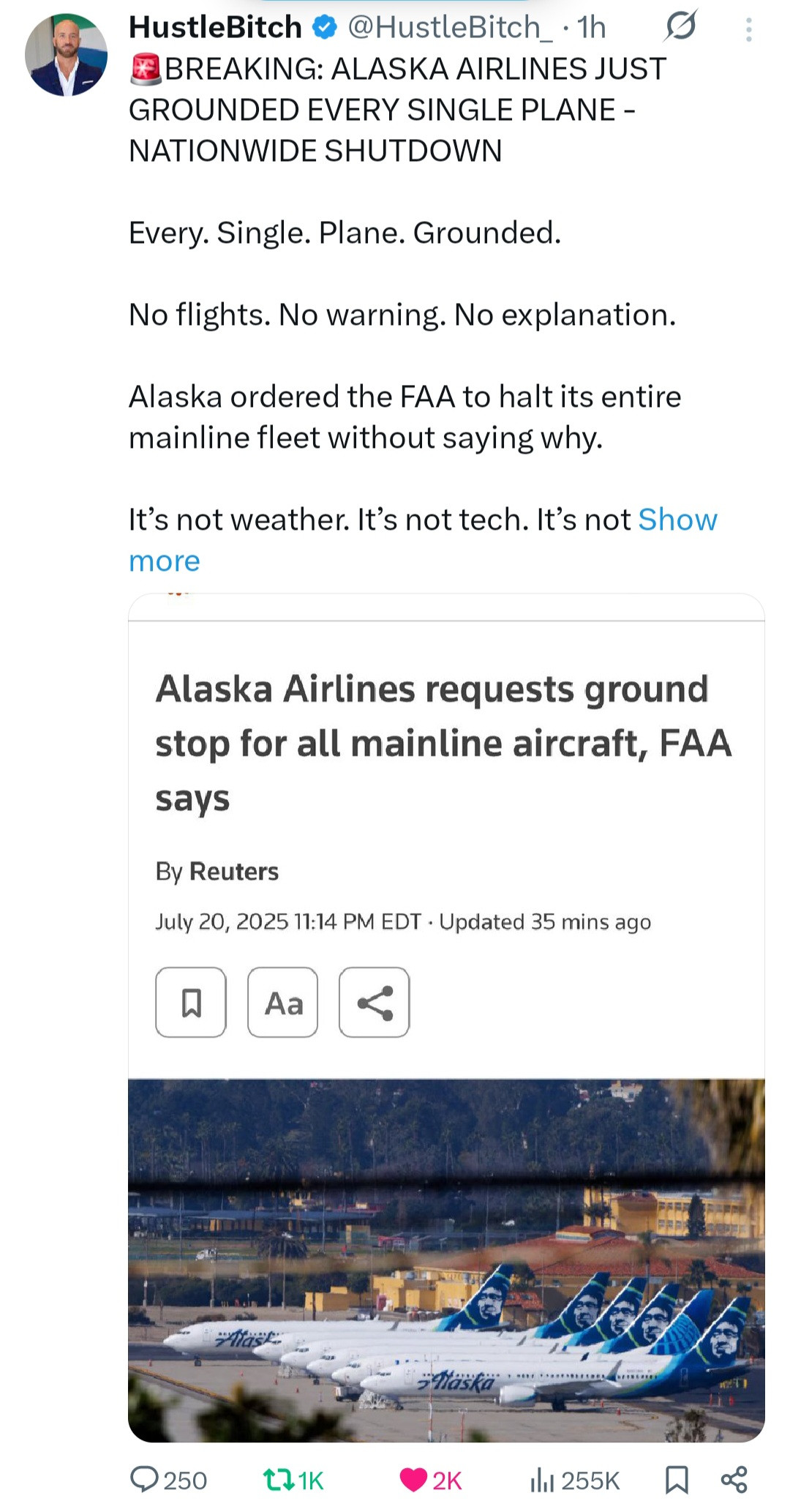Image resolution: width=790 pixels, height=1512 pixels.
Task: Open the Alaska Airlines planes photo
Action: pyautogui.click(x=446, y=1260)
